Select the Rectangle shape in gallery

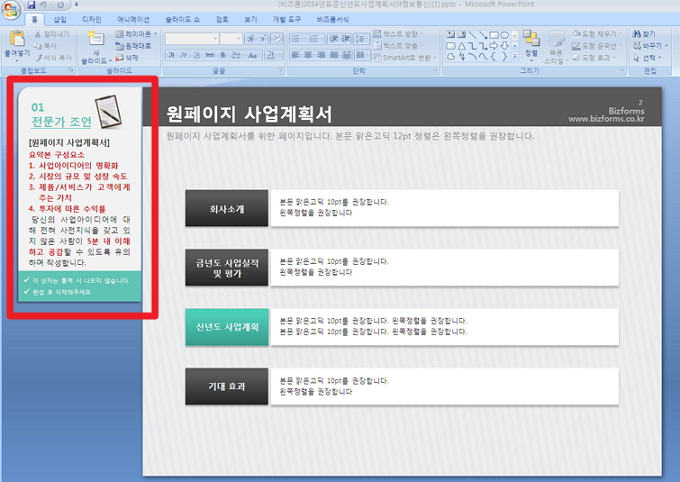pyautogui.click(x=494, y=35)
